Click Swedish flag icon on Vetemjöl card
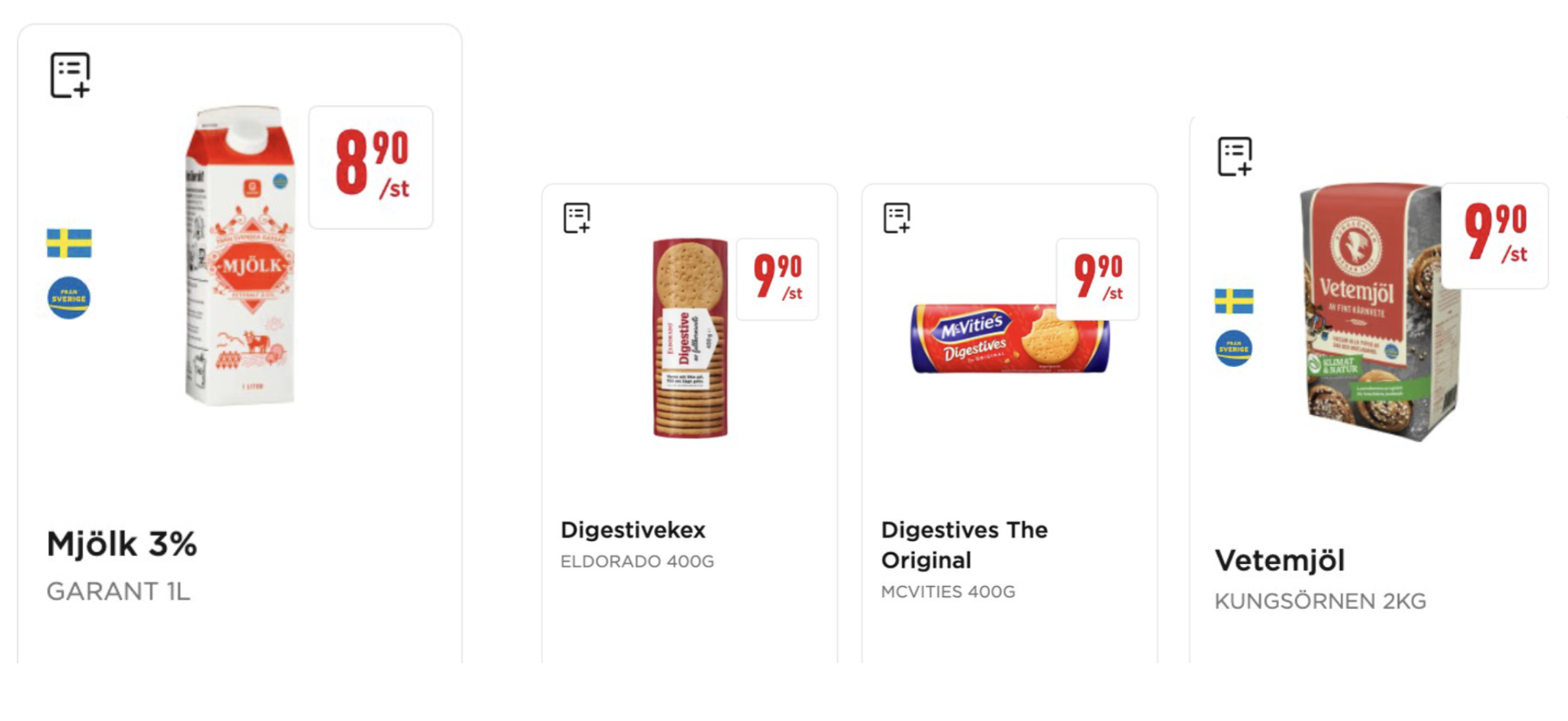The image size is (1568, 721). point(1233,301)
